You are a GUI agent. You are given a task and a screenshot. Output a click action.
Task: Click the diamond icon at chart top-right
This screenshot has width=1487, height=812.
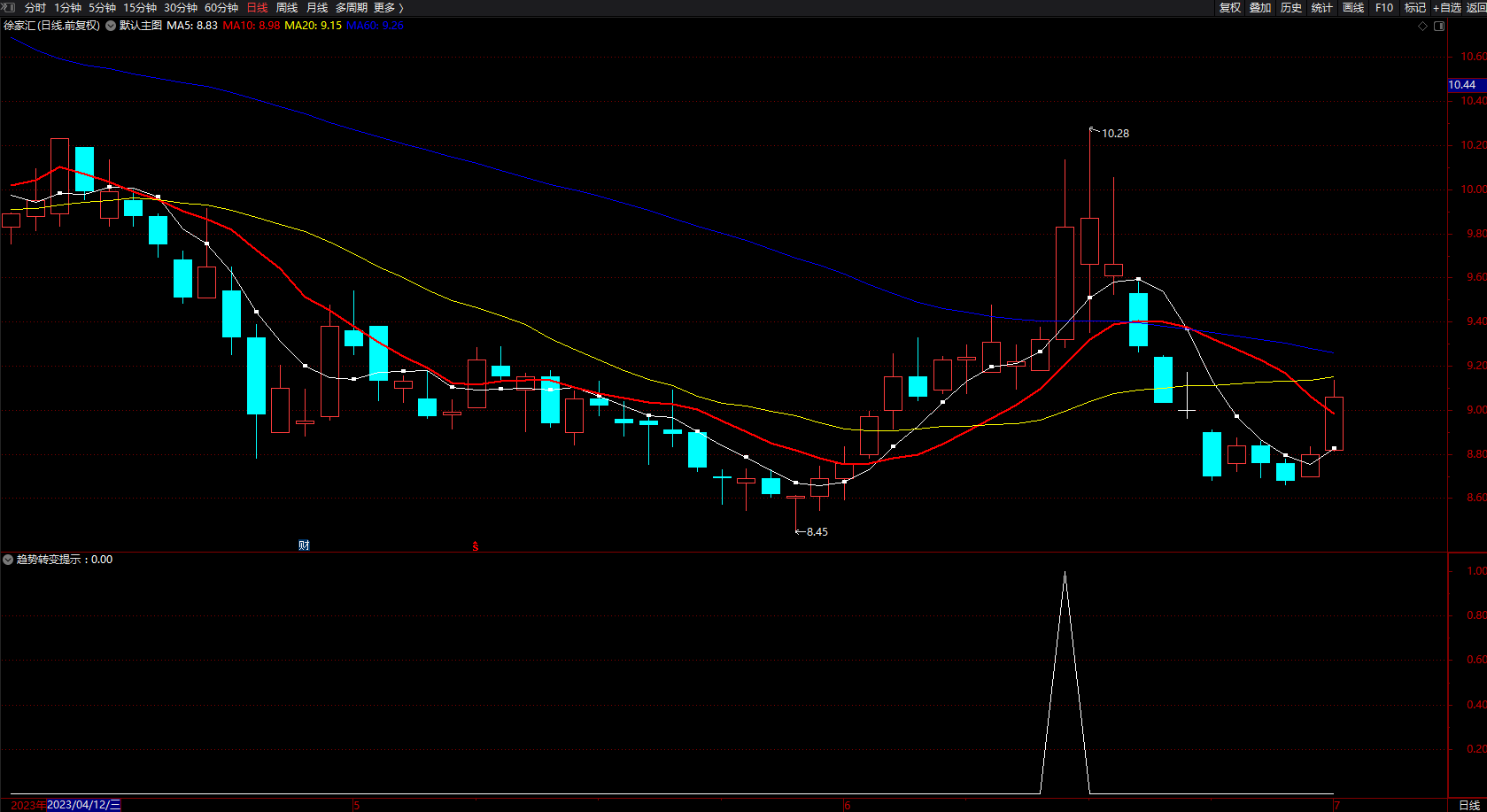tap(1423, 26)
